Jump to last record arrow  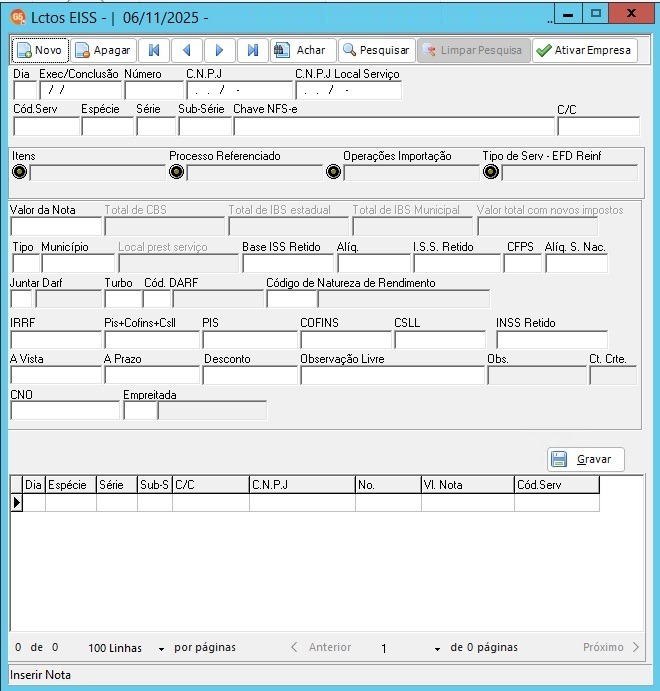[252, 50]
